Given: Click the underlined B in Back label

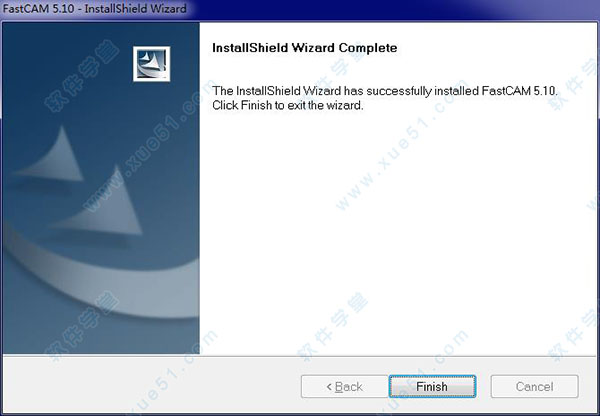Looking at the screenshot, I should click(x=339, y=387).
